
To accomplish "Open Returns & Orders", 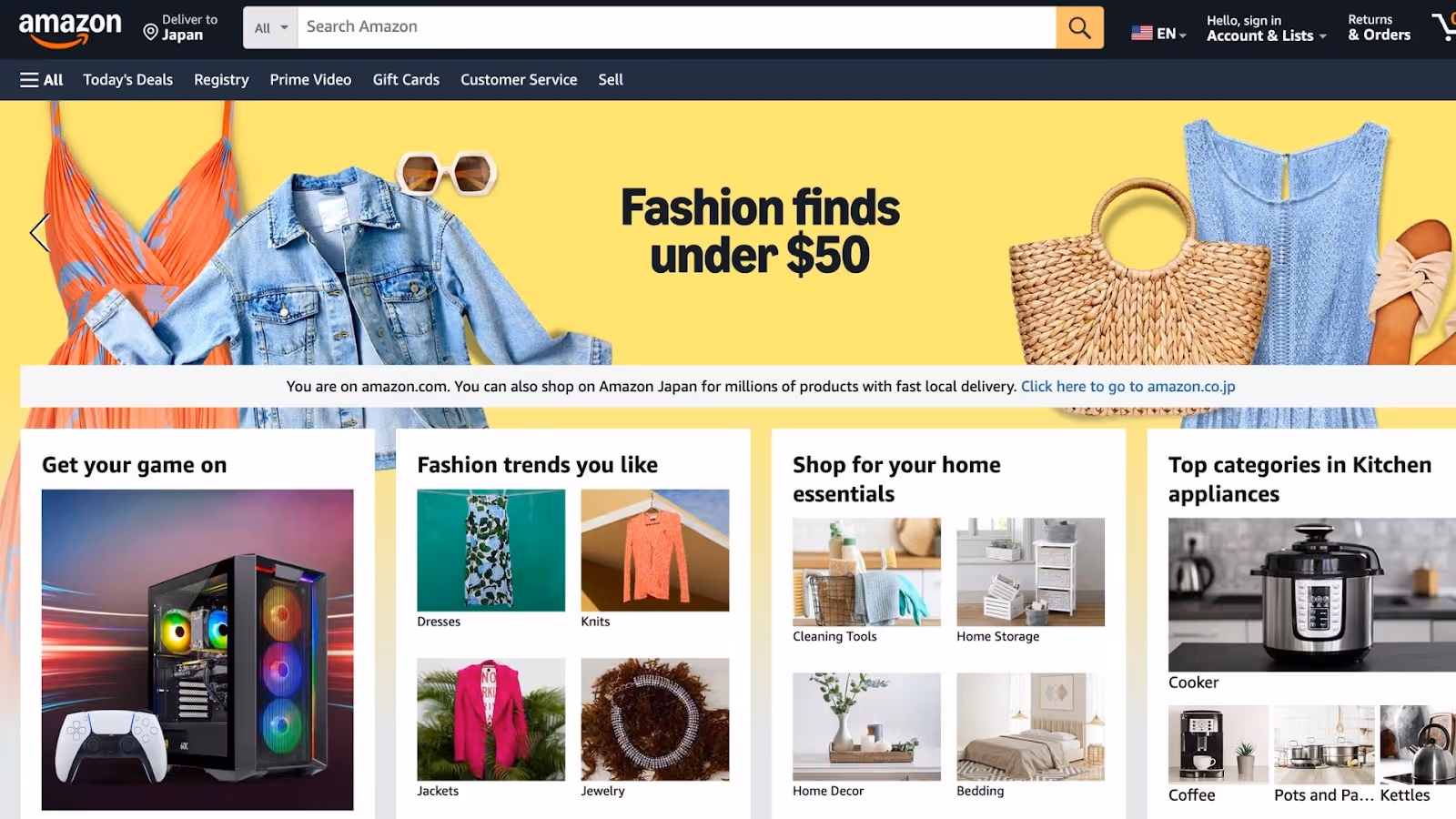I will [x=1379, y=28].
